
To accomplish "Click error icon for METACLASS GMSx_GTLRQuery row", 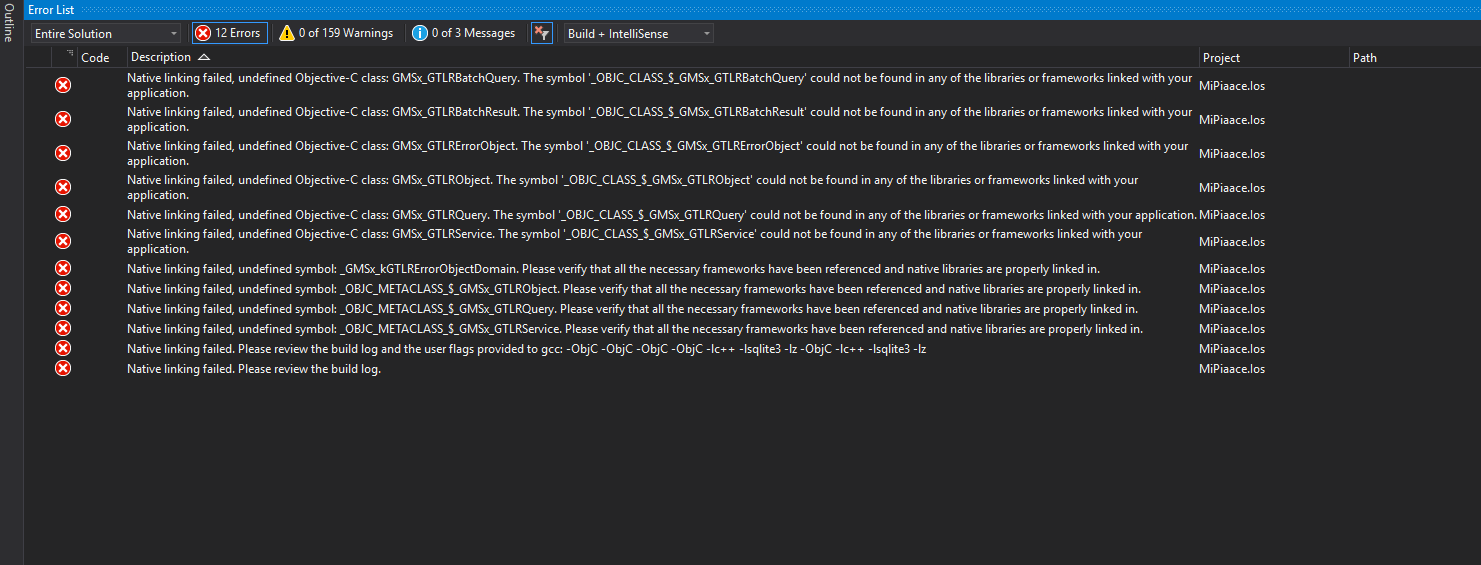I will 63,308.
